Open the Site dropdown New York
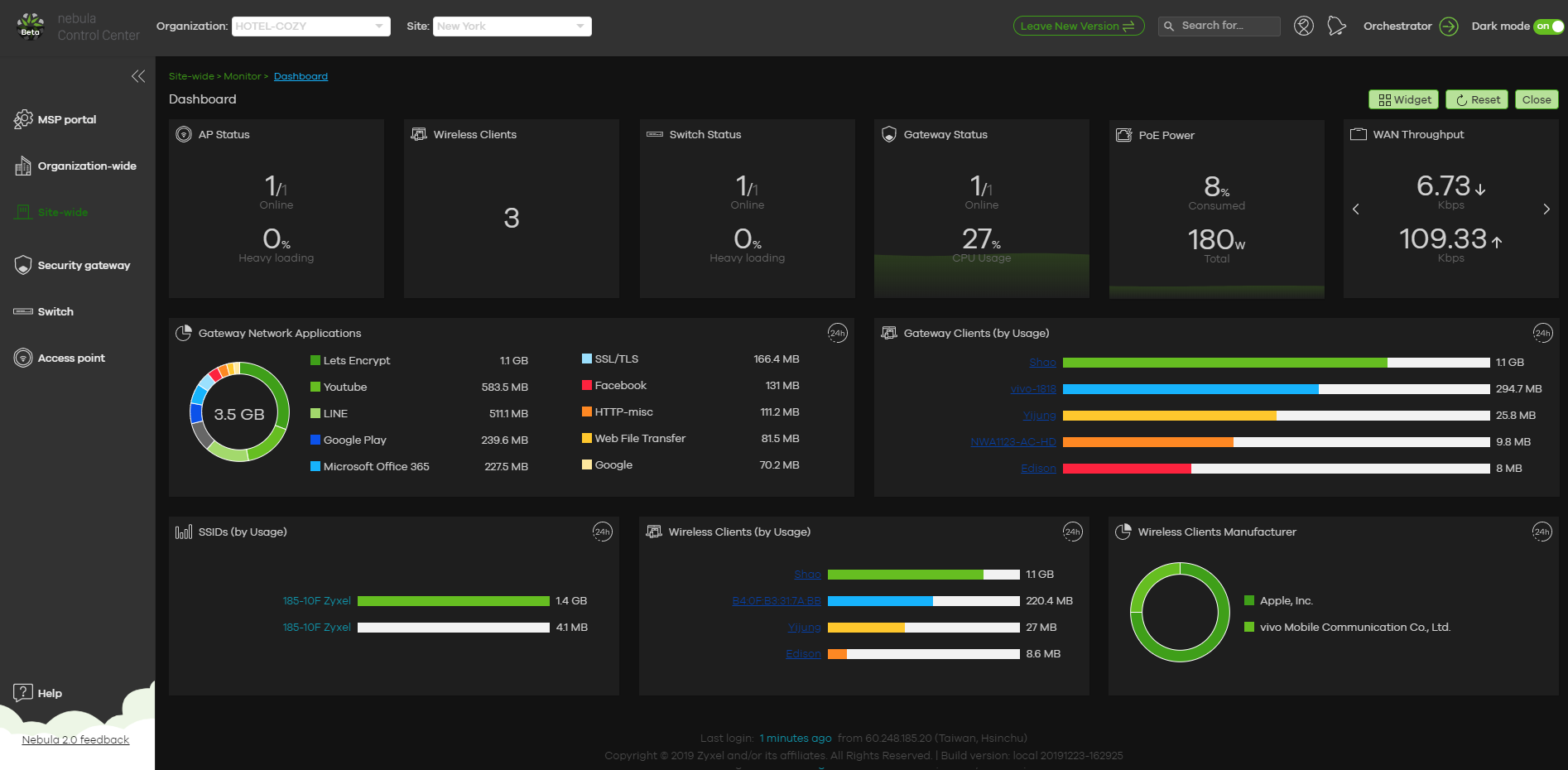This screenshot has height=770, width=1568. point(512,26)
